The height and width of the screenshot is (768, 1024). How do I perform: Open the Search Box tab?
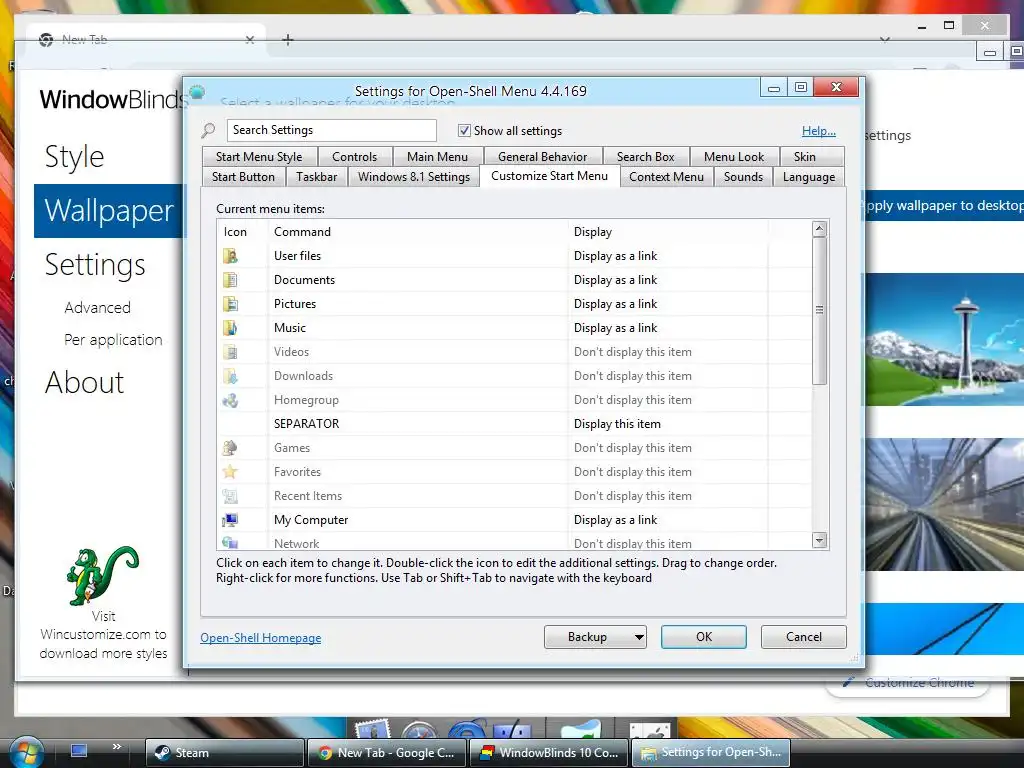point(646,157)
